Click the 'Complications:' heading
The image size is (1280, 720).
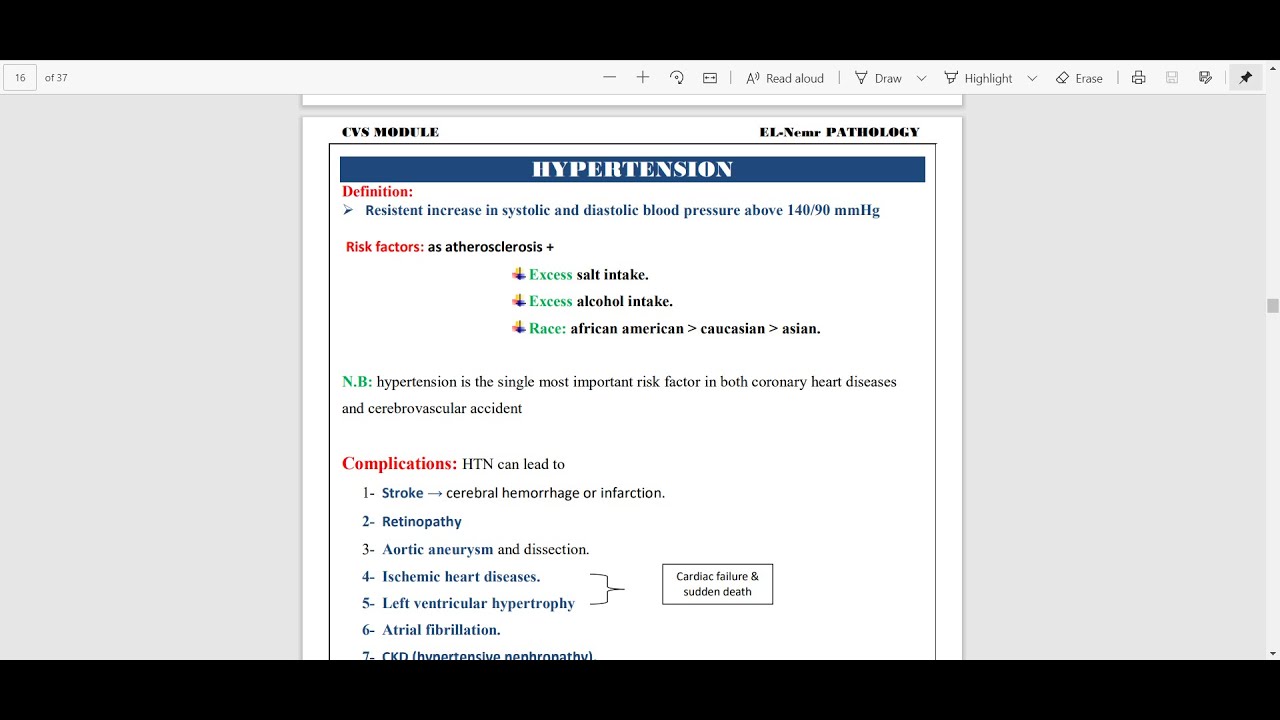pos(399,464)
